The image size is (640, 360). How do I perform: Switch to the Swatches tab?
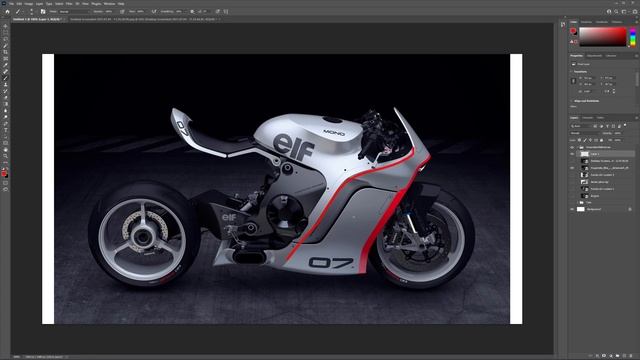(587, 22)
